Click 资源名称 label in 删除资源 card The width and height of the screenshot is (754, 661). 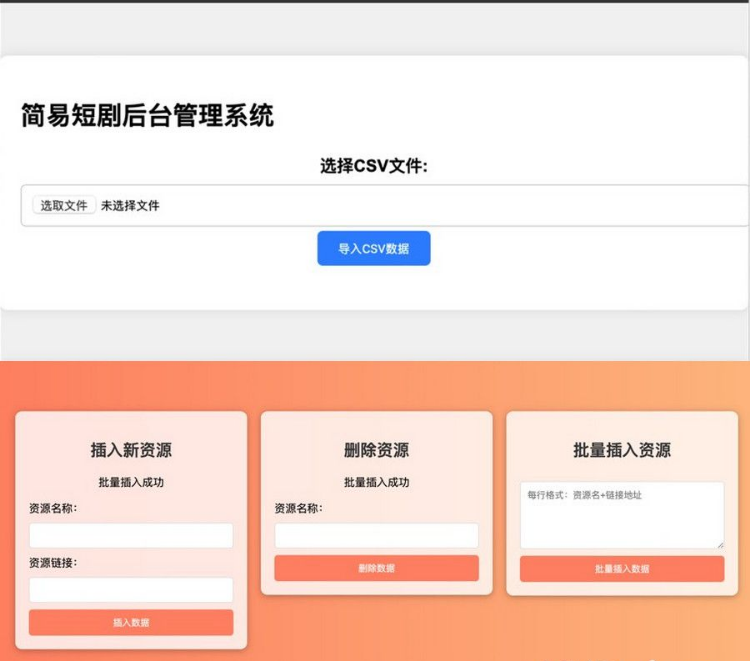pyautogui.click(x=299, y=509)
